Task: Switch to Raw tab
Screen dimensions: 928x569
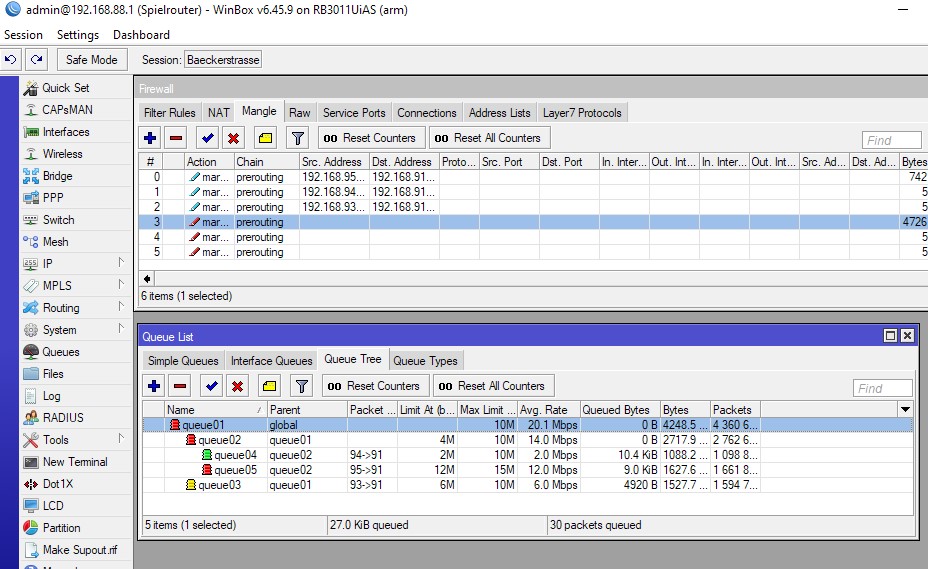Action: tap(299, 112)
